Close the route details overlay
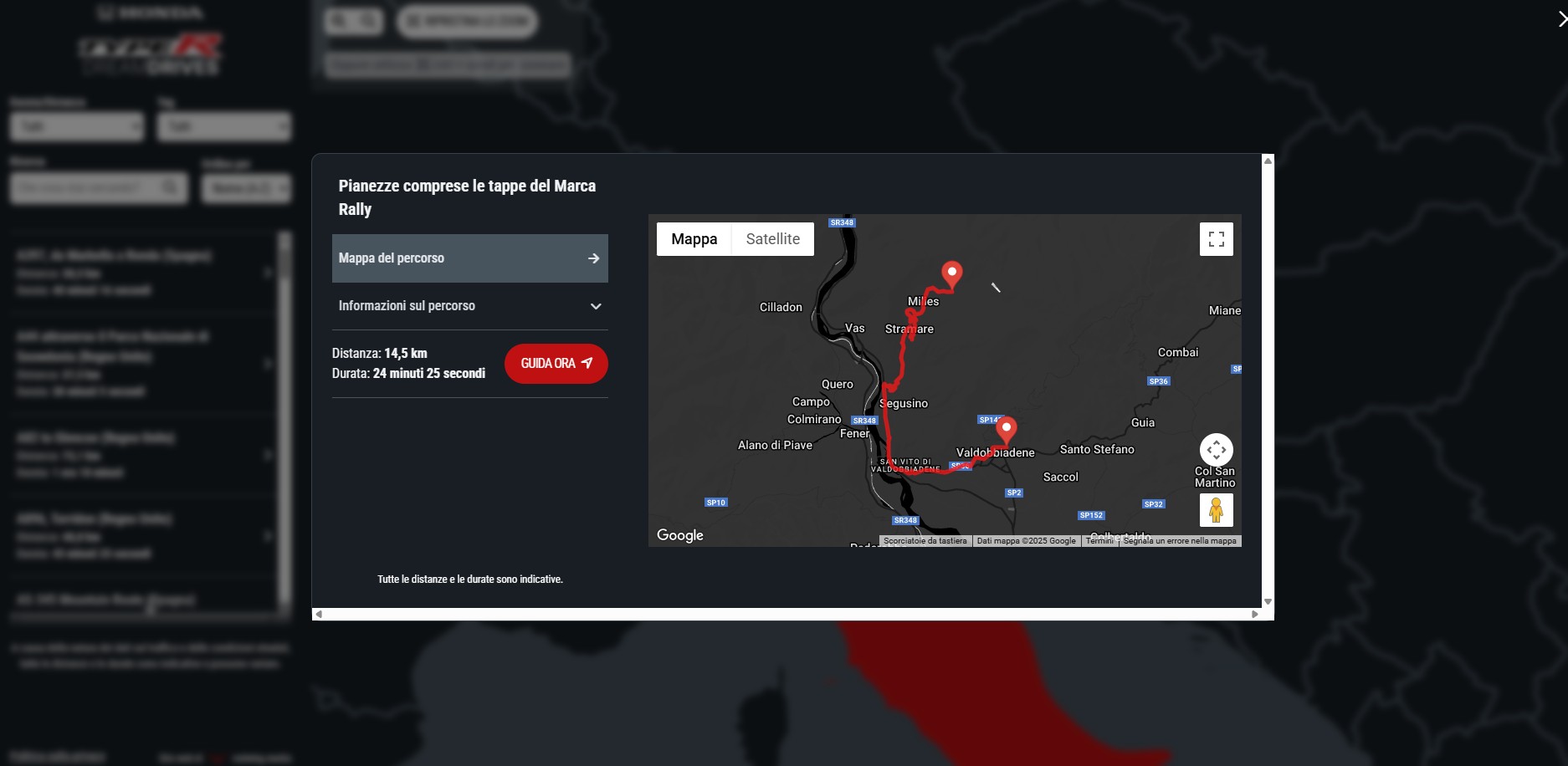The width and height of the screenshot is (1568, 766). (1560, 19)
